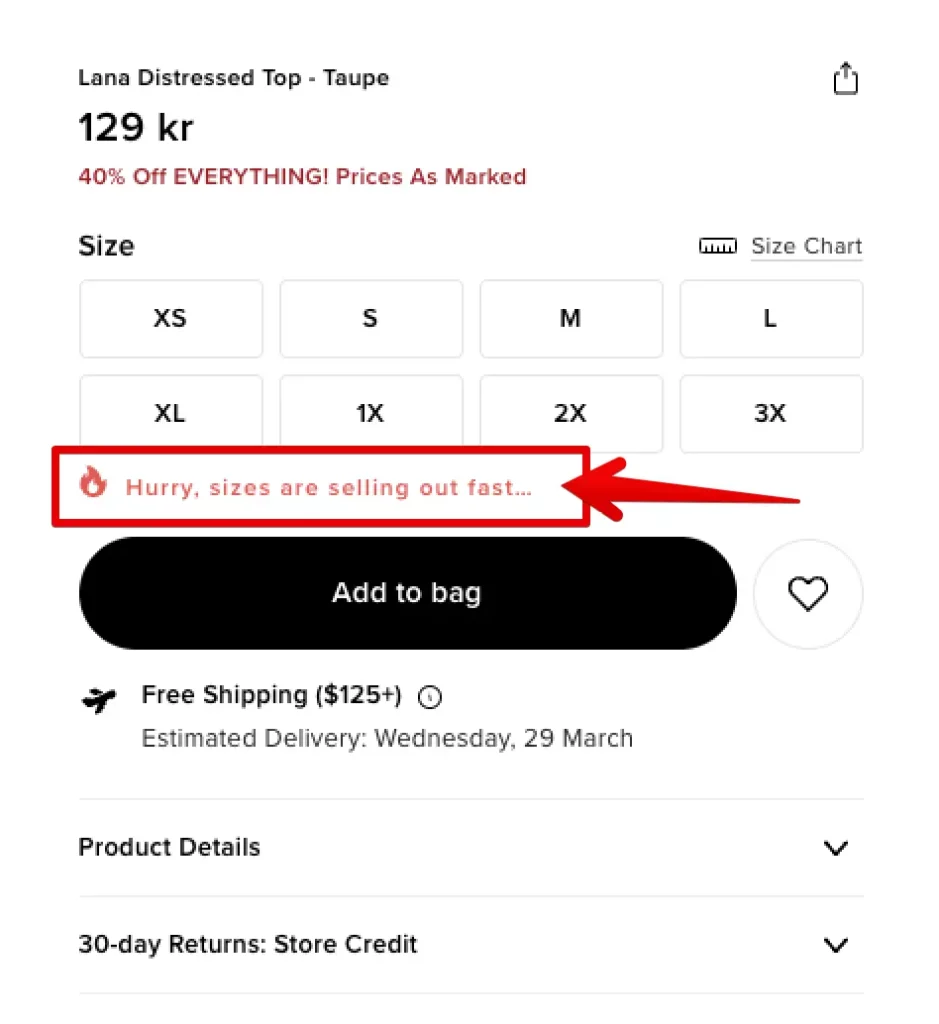The width and height of the screenshot is (939, 1024).
Task: Click the airplane shipping icon
Action: (99, 699)
